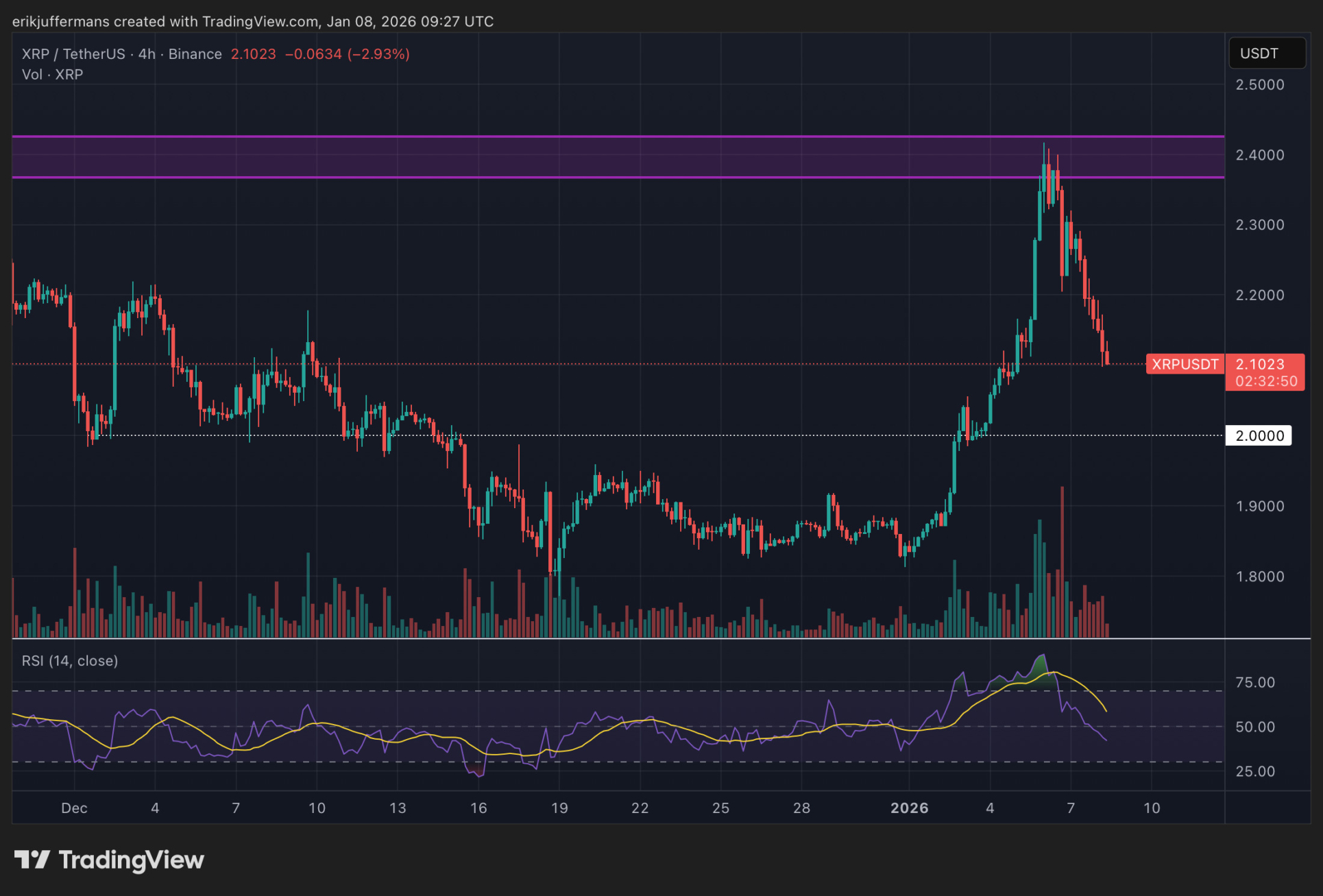Screen dimensions: 1323x896
Task: Click the 75.00 RSI scale label
Action: coord(1254,683)
